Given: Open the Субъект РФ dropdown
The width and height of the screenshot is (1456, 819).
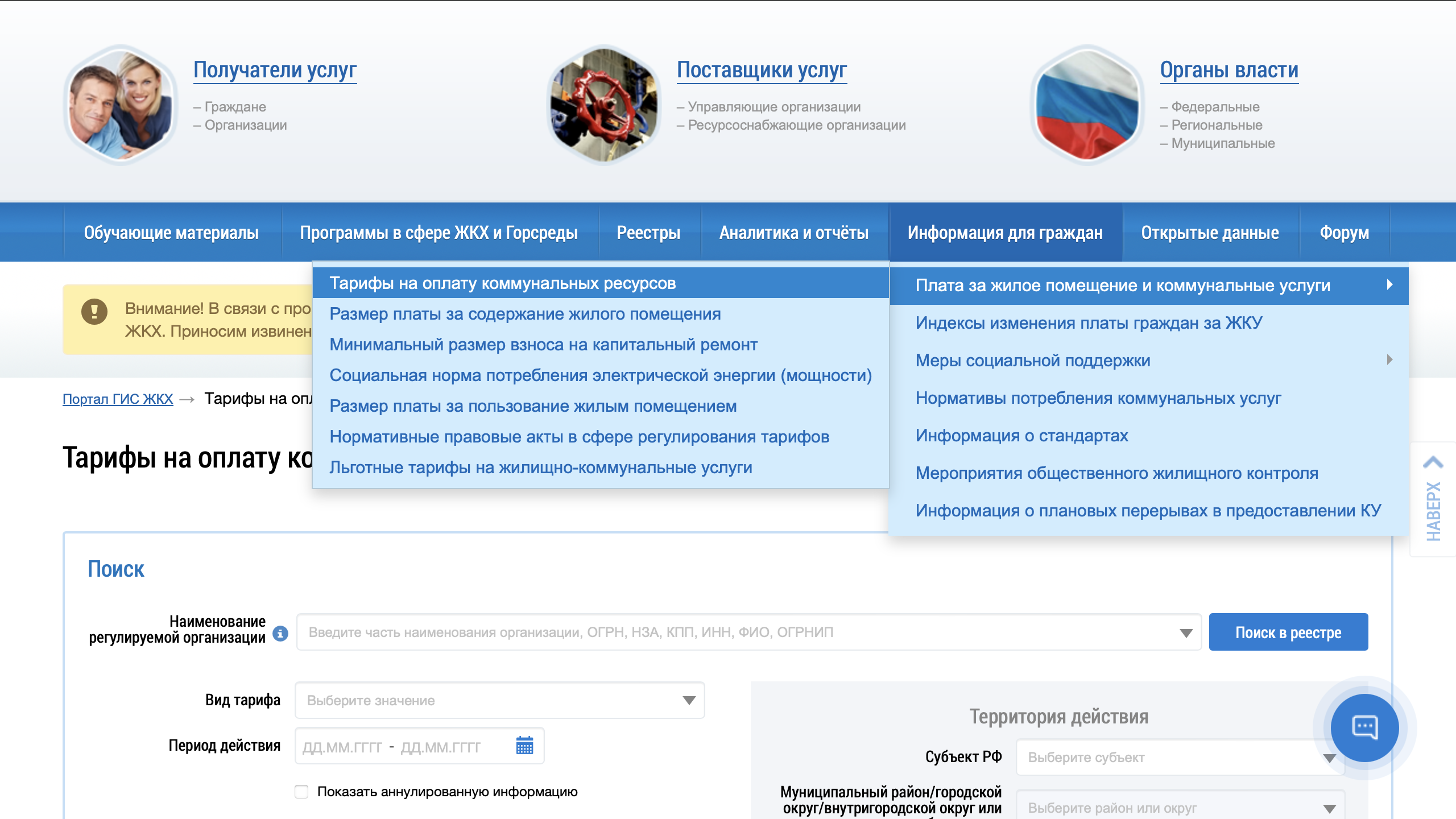Looking at the screenshot, I should tap(1180, 757).
